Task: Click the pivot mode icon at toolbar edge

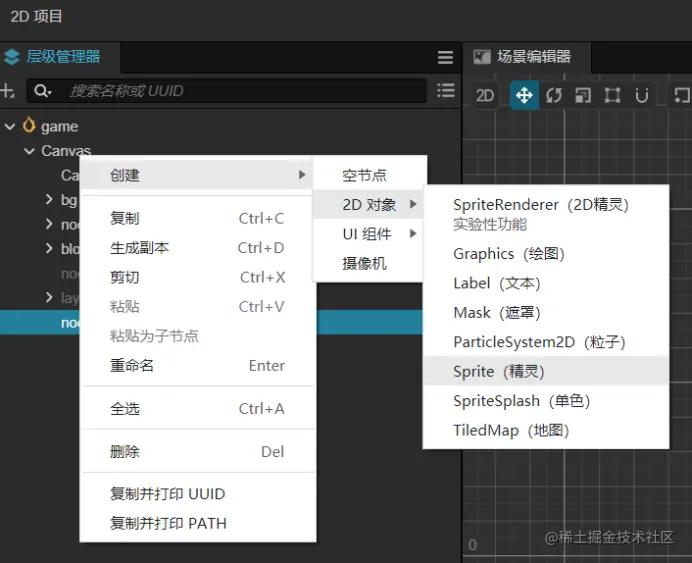Action: 682,95
